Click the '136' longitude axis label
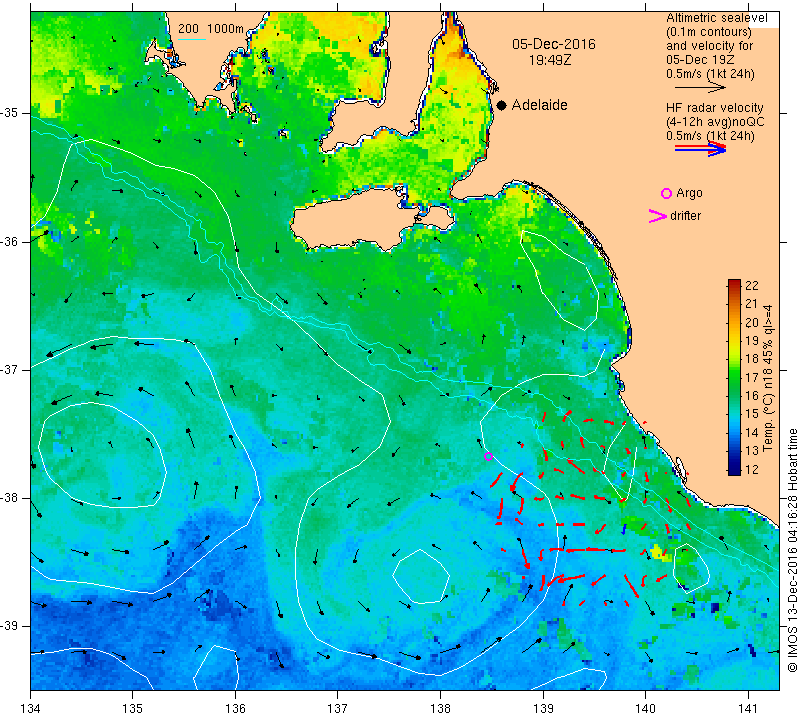 [235, 709]
